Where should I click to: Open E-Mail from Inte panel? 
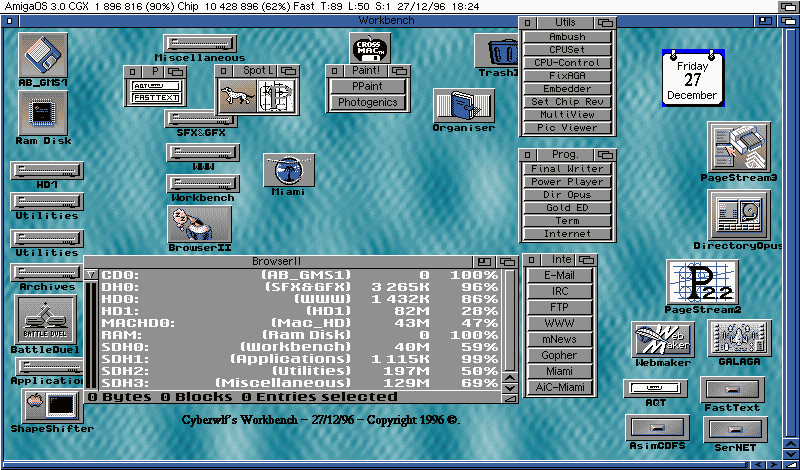click(560, 275)
